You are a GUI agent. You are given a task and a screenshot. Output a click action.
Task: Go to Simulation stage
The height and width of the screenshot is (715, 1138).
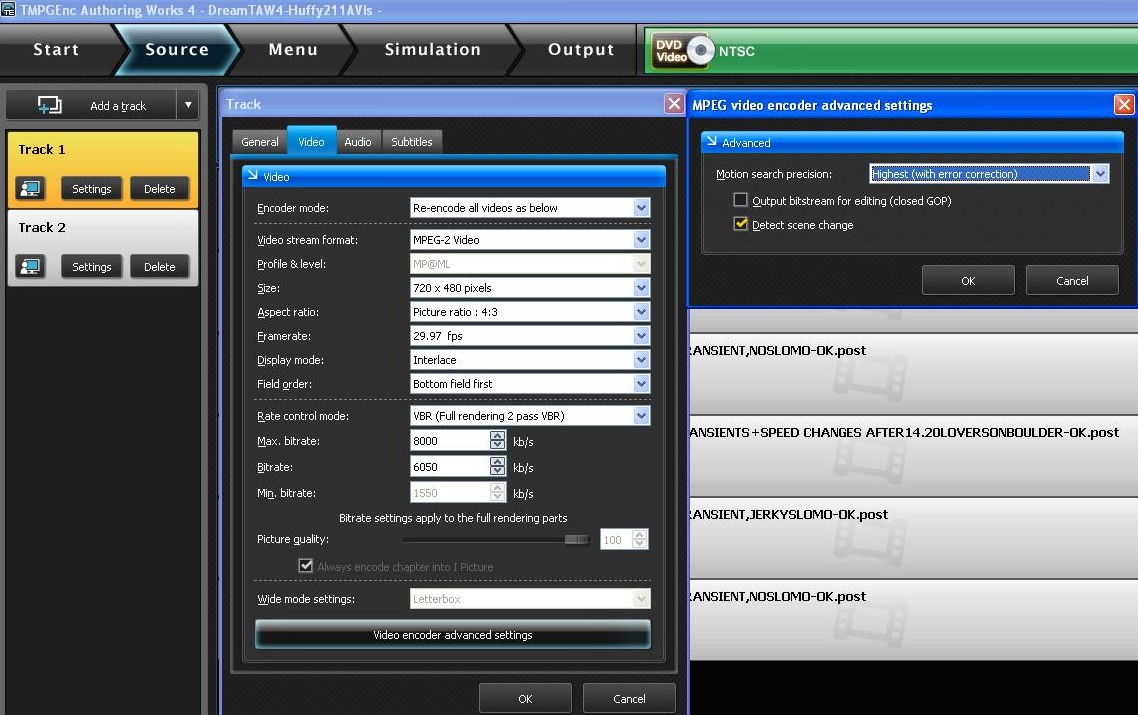433,49
